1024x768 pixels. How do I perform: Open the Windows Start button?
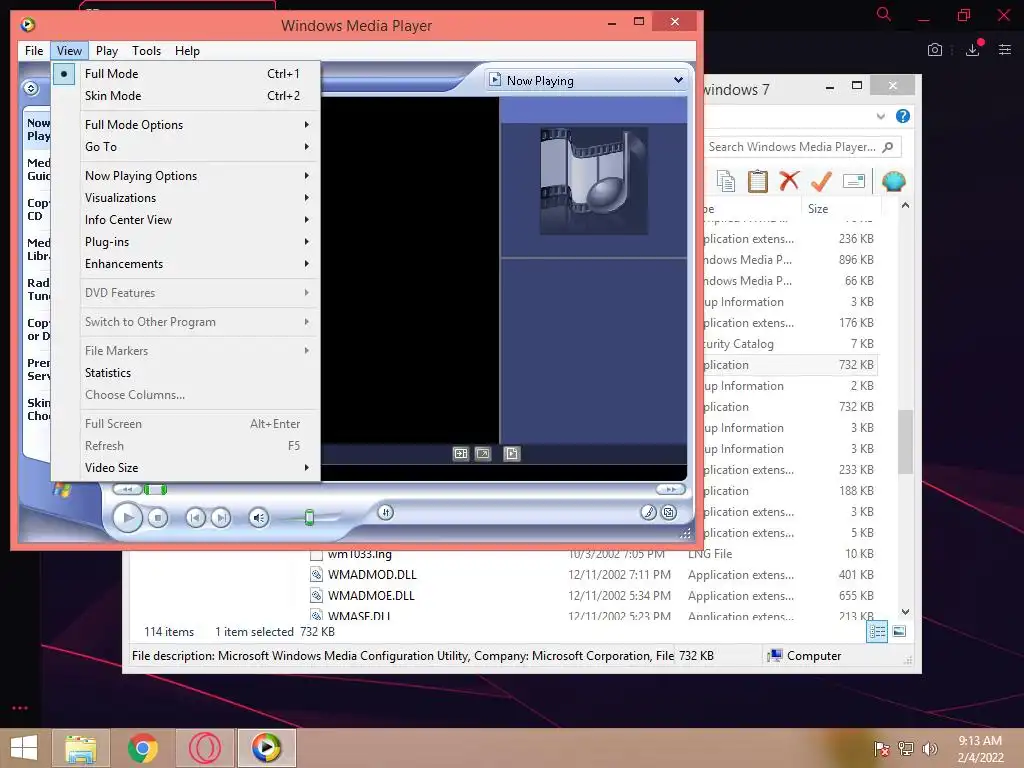24,748
